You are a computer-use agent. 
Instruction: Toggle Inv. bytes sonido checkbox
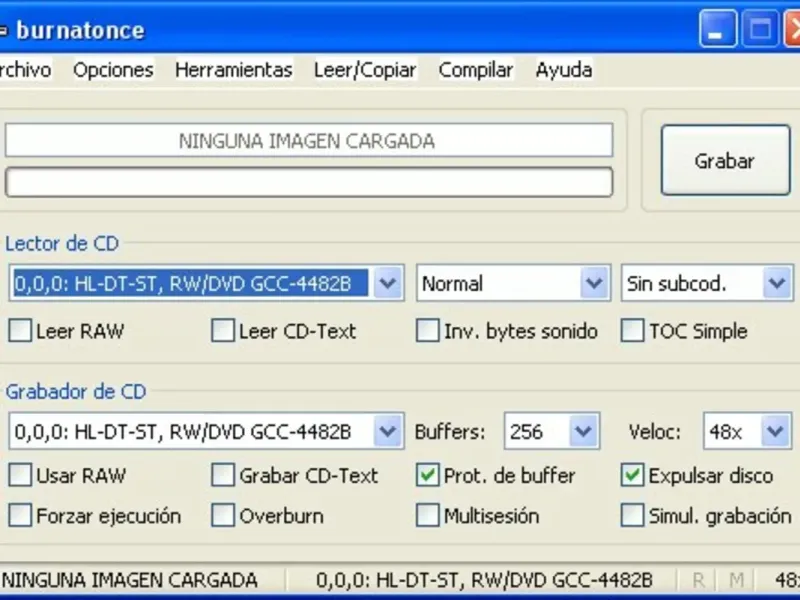click(x=428, y=331)
